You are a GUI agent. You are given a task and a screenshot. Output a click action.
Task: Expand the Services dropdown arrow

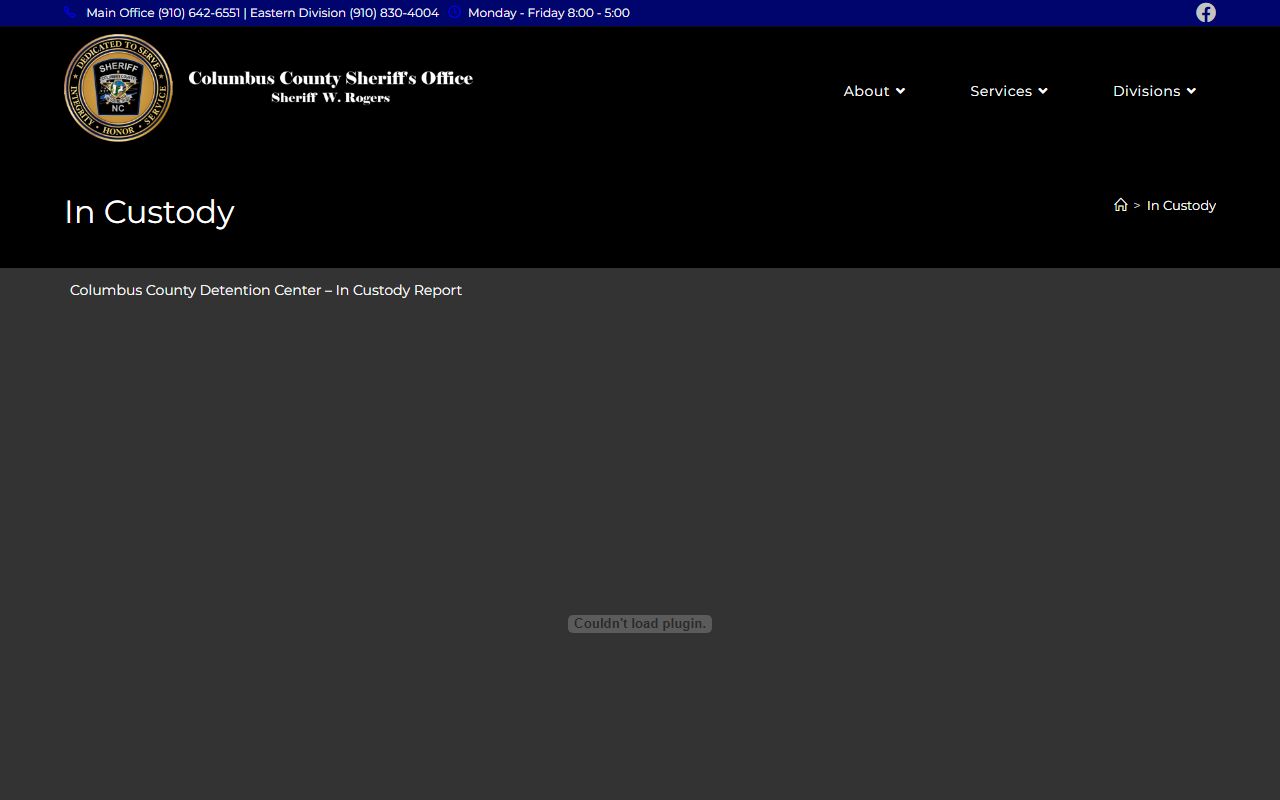[1043, 91]
